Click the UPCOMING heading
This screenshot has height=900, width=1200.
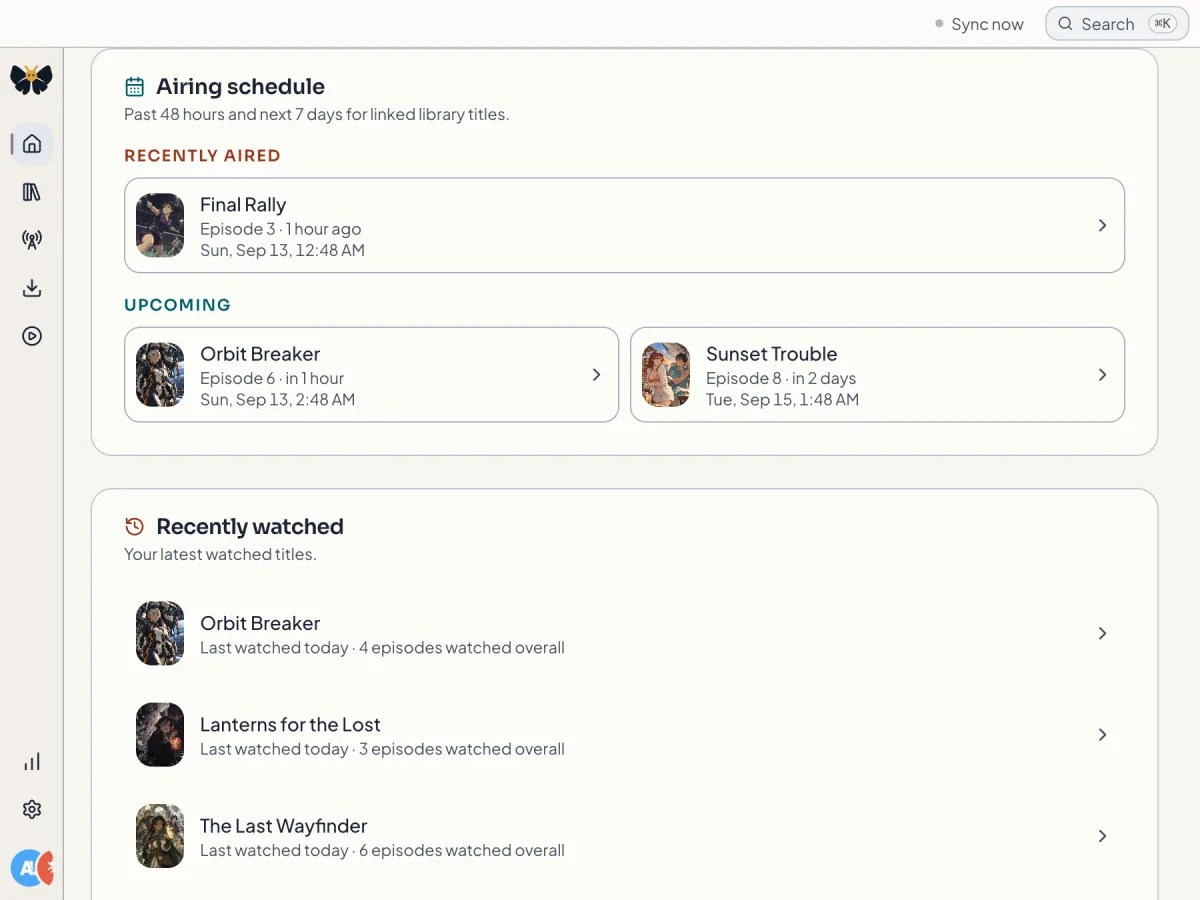click(x=177, y=305)
